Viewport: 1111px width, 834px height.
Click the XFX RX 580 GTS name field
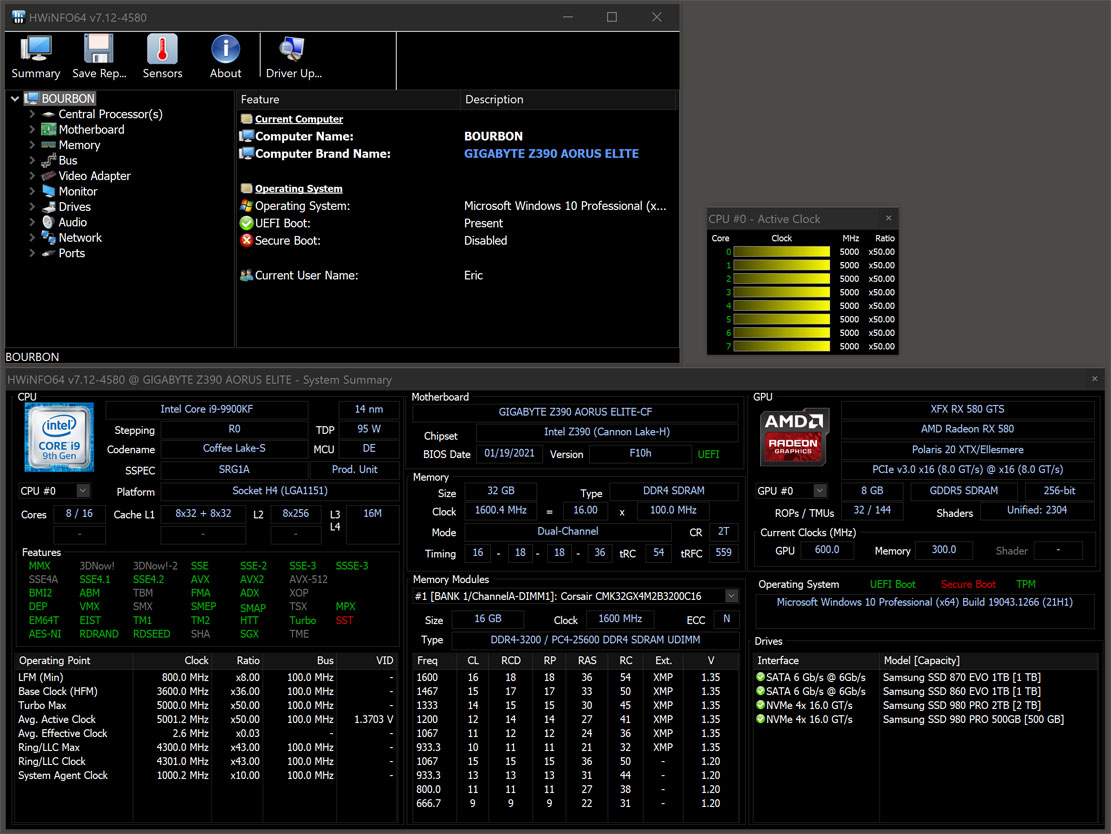click(967, 410)
